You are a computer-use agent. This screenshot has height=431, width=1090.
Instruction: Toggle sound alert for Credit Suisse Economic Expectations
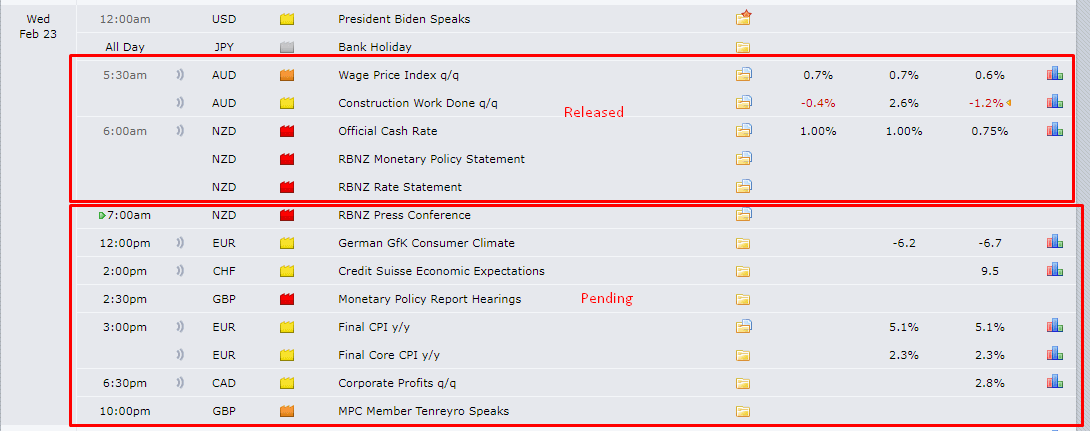[x=180, y=271]
